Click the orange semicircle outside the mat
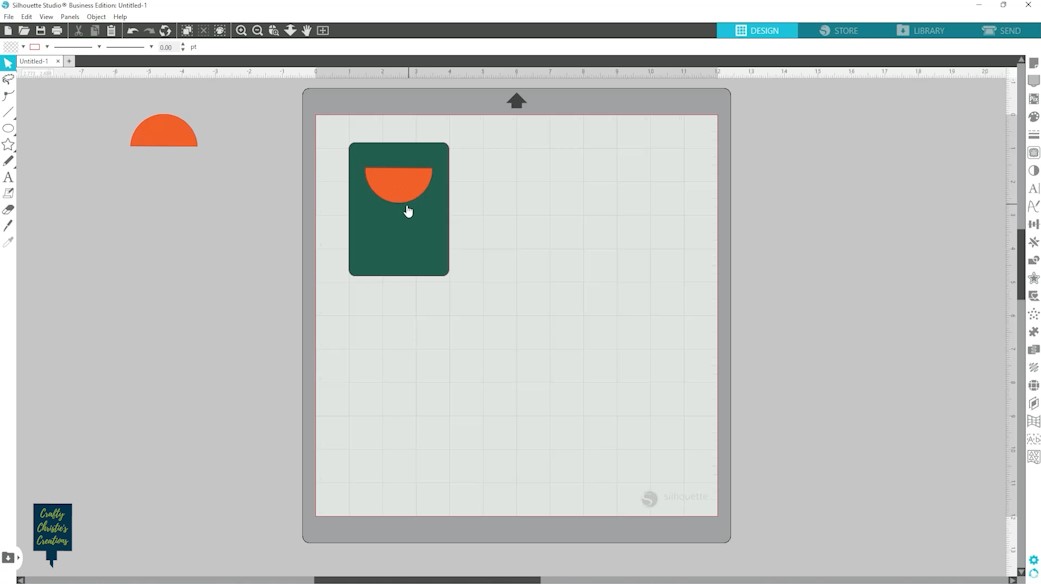The height and width of the screenshot is (584, 1041). pyautogui.click(x=164, y=135)
